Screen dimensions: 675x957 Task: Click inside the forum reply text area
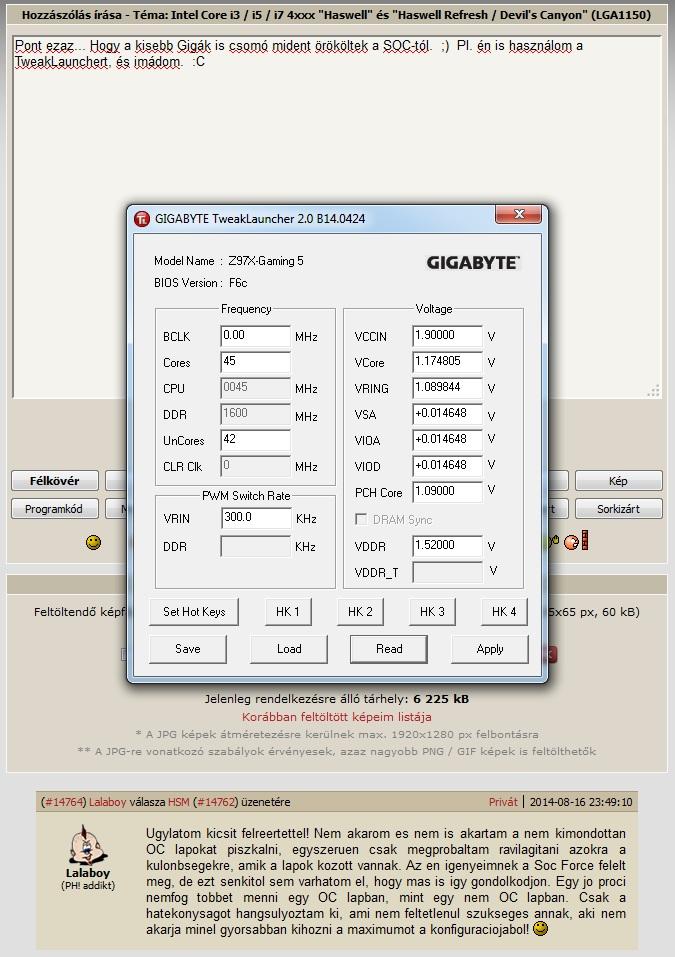coord(337,217)
